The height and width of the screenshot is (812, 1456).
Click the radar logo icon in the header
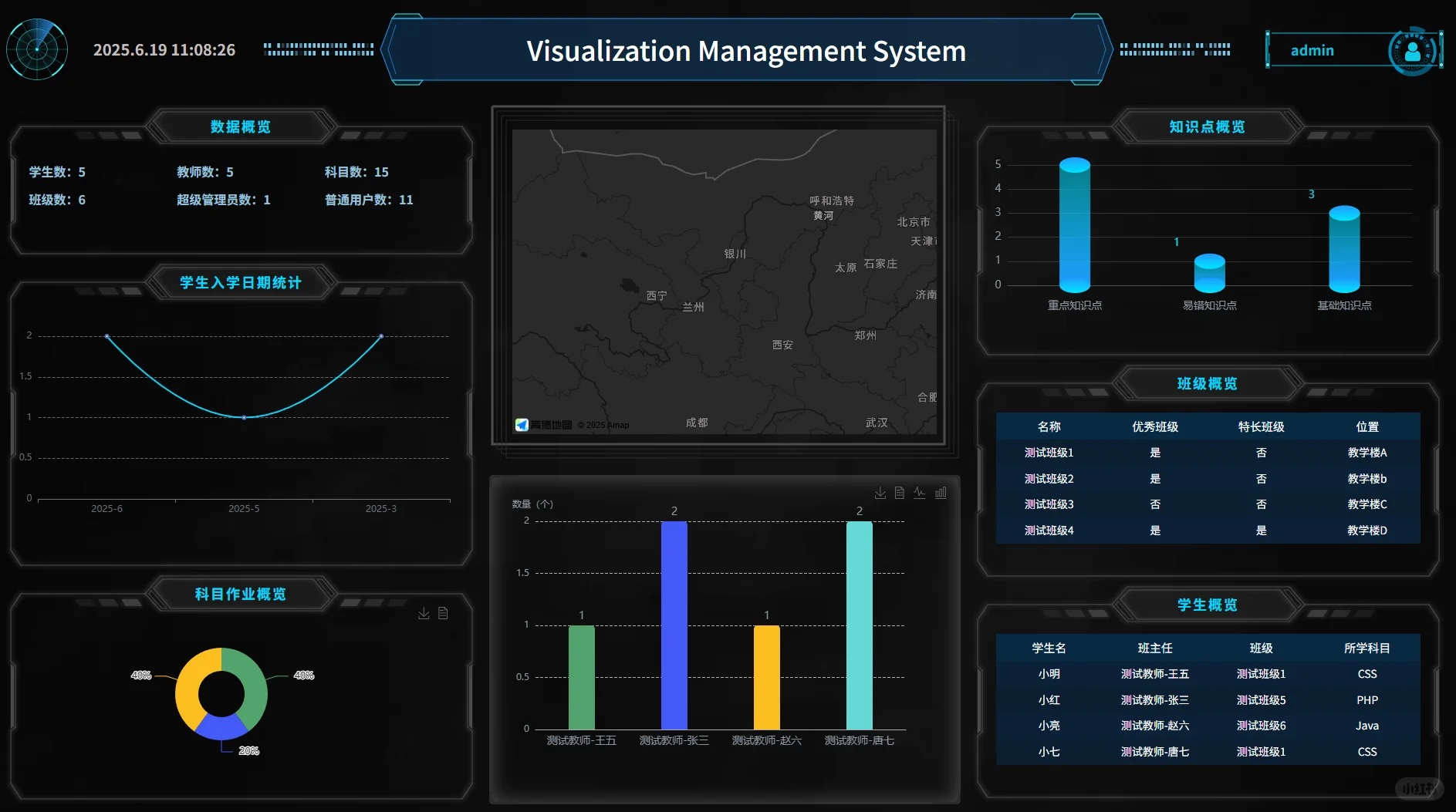(x=37, y=49)
